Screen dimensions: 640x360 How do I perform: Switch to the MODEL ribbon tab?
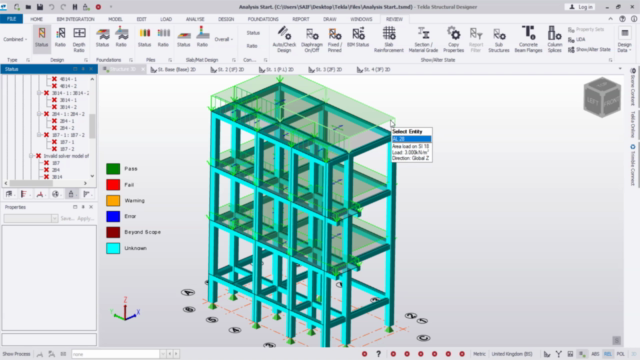click(115, 19)
